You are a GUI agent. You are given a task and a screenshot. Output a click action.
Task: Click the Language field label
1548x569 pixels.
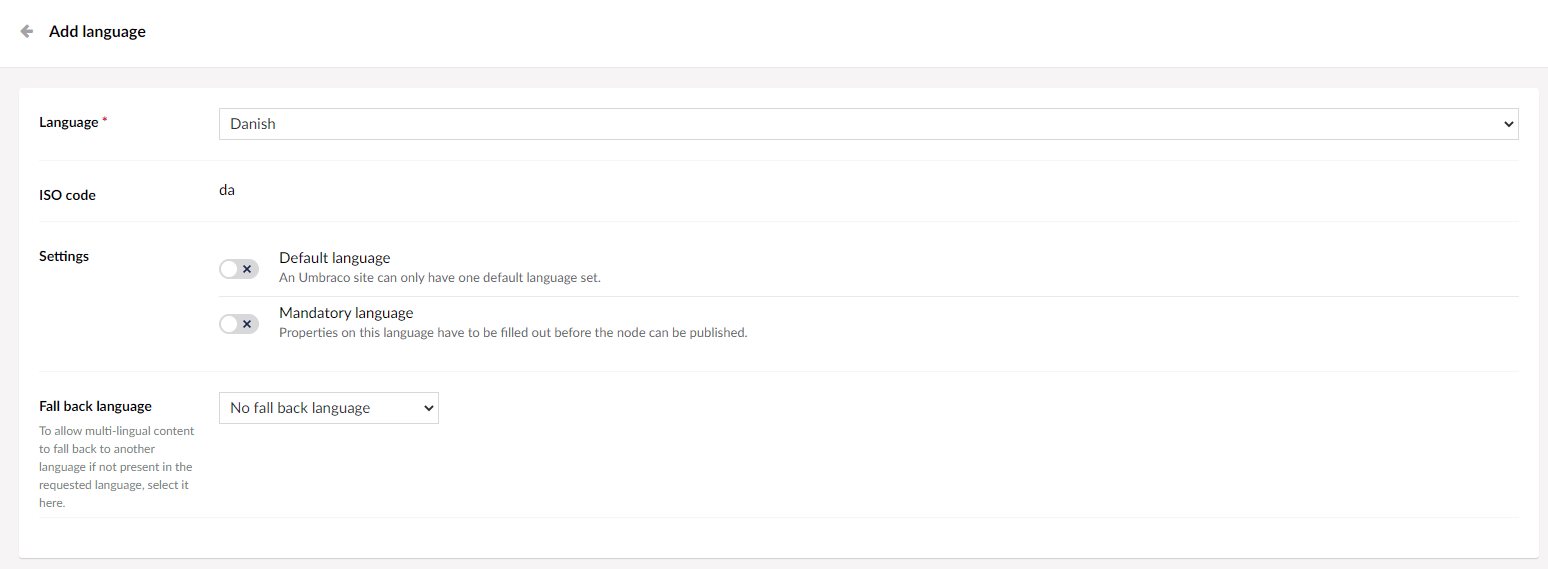pyautogui.click(x=68, y=122)
